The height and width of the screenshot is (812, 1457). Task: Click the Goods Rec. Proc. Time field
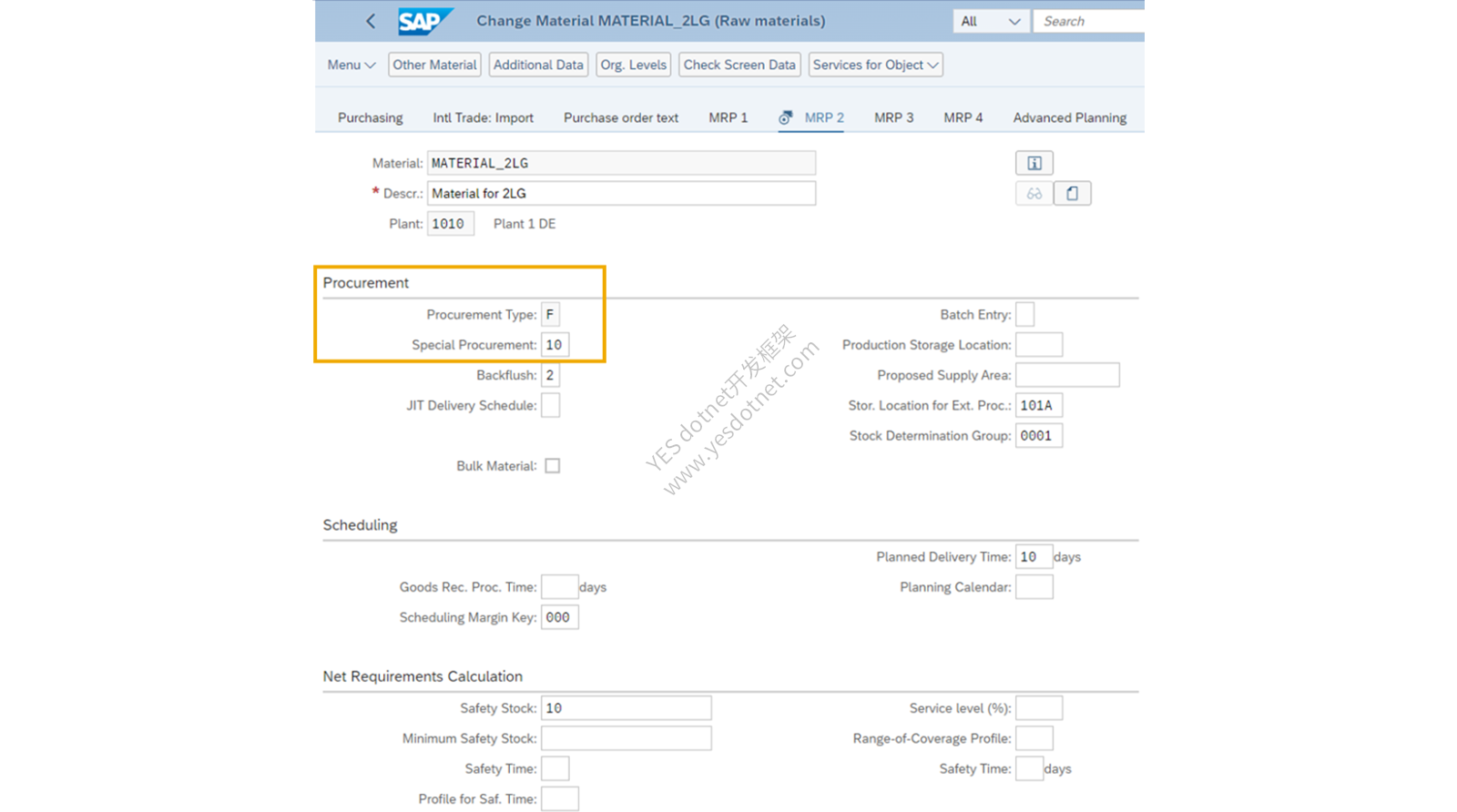[x=559, y=587]
